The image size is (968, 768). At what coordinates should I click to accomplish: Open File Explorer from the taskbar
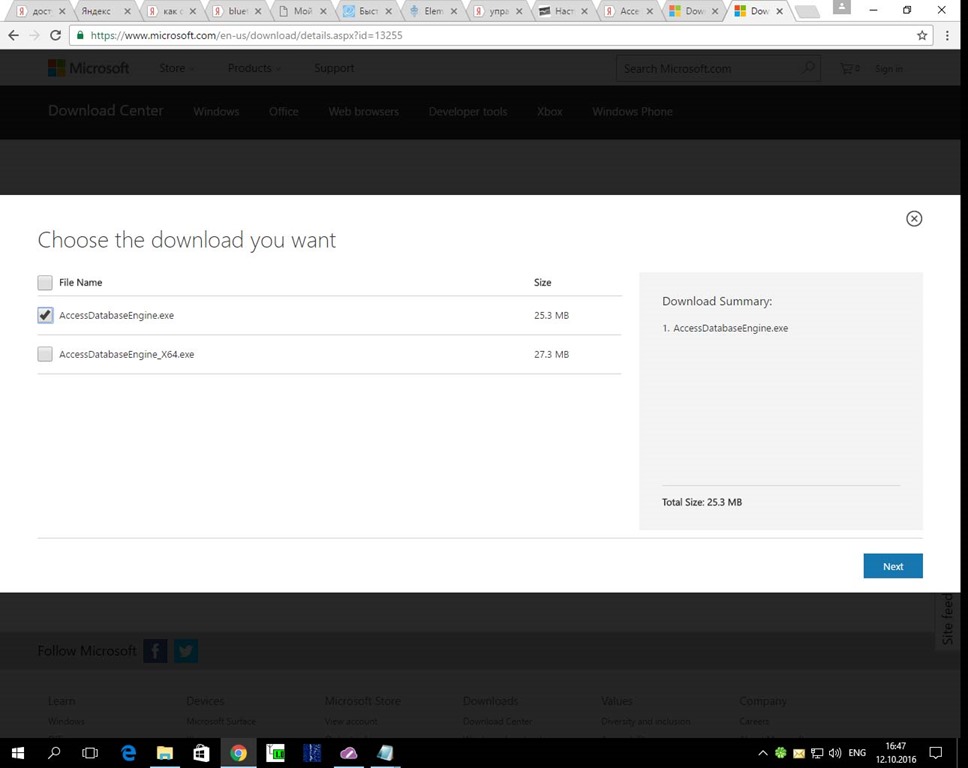164,753
